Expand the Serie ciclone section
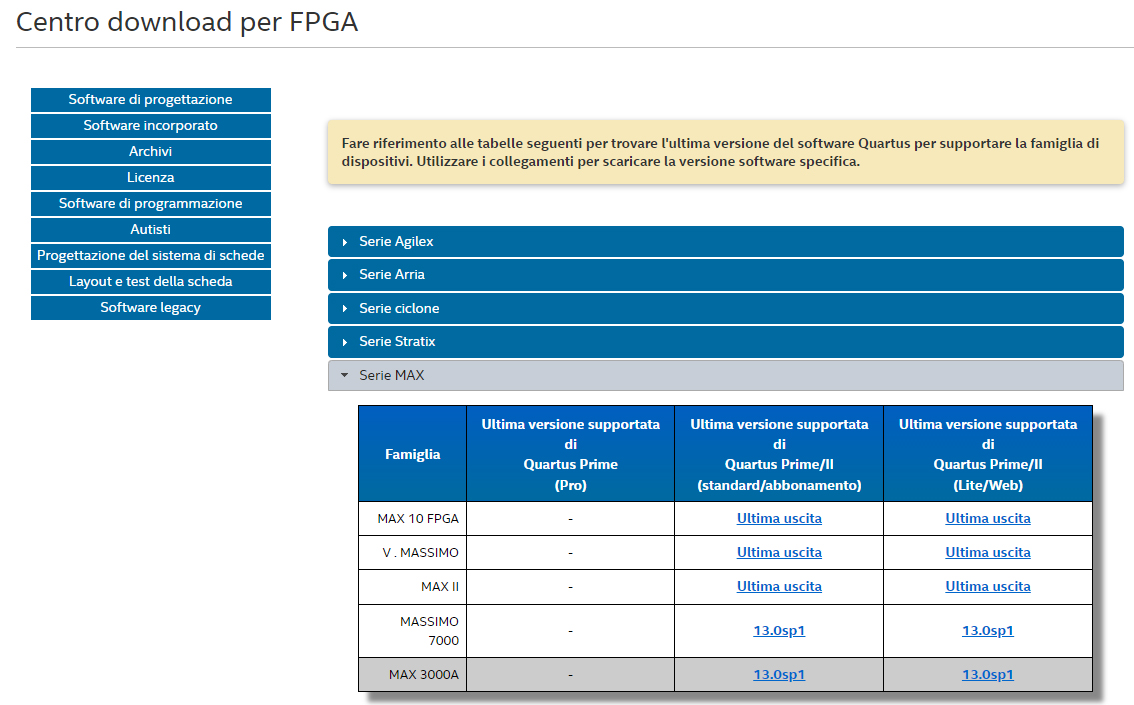 click(399, 309)
